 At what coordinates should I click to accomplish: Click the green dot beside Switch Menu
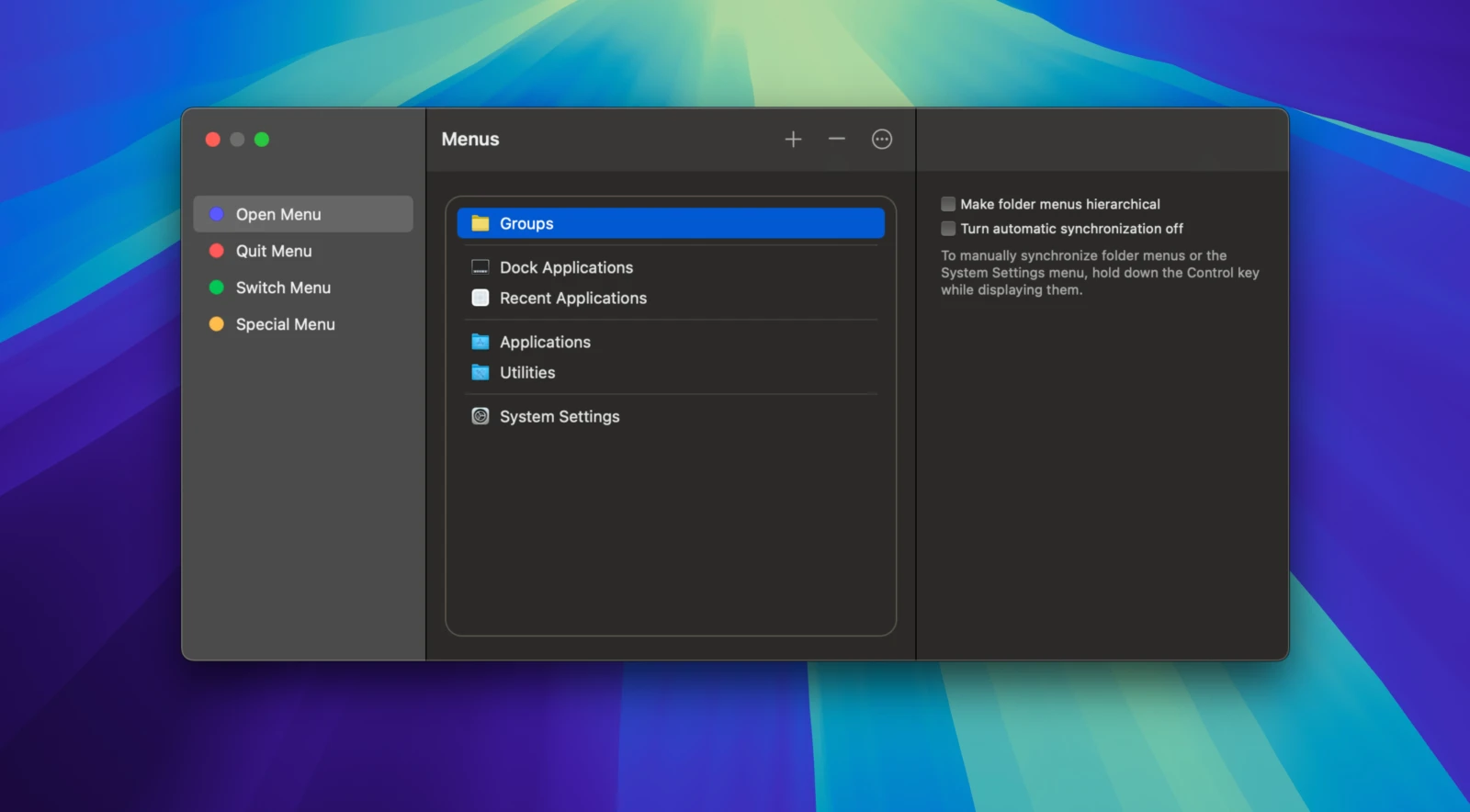[x=217, y=288]
